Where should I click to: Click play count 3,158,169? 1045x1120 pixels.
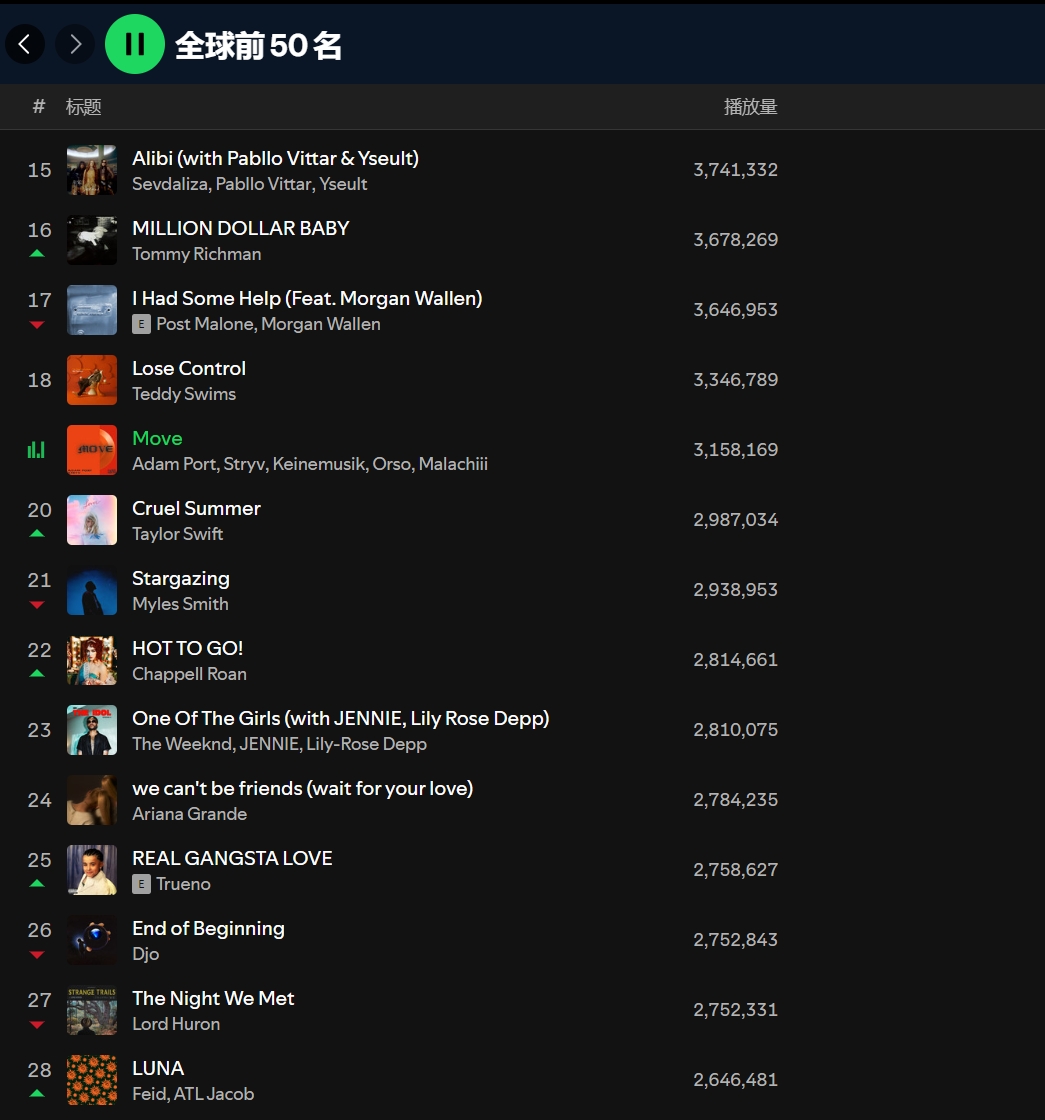[x=736, y=449]
